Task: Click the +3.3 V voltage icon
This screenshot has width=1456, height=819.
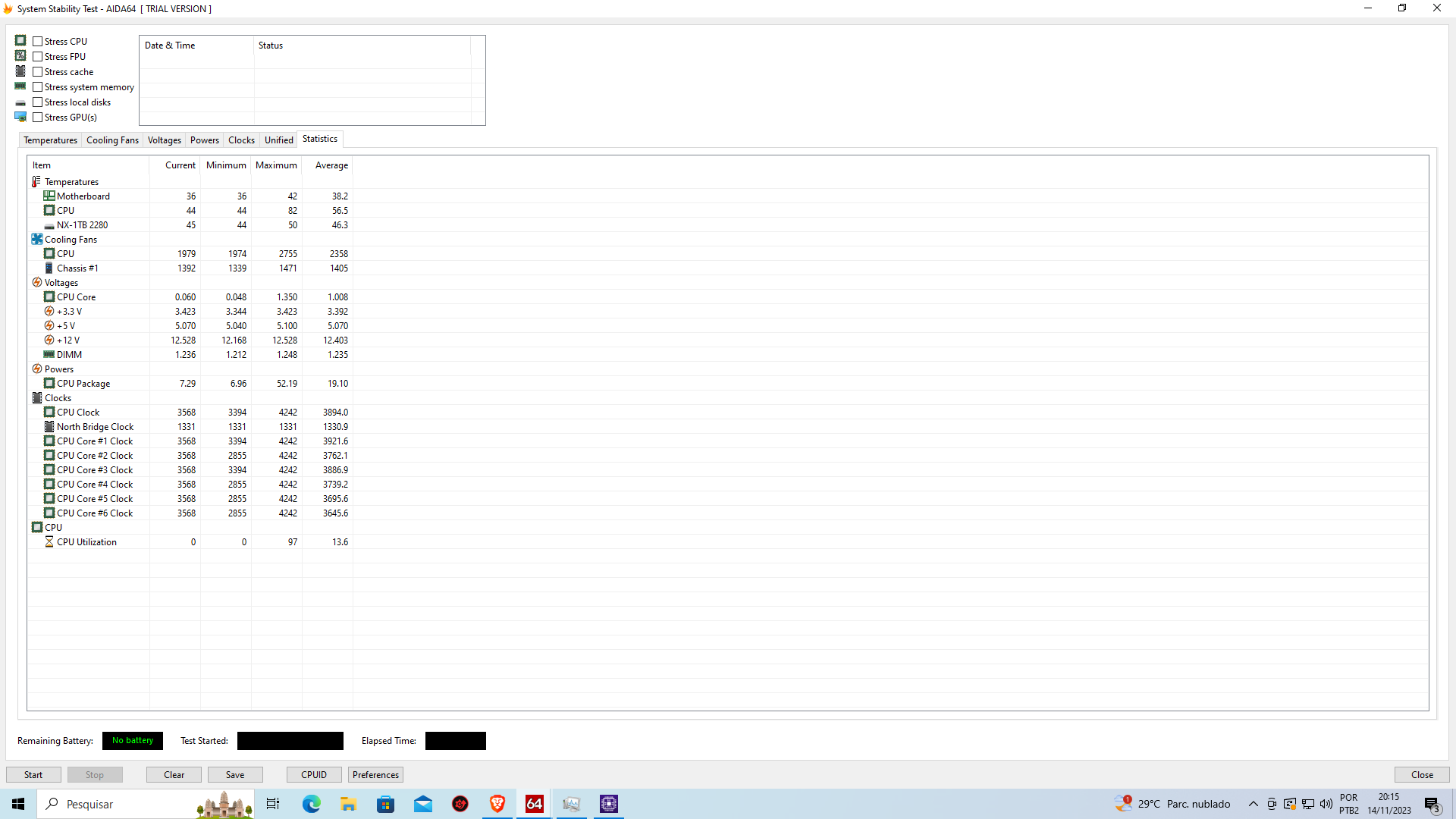Action: pos(49,312)
